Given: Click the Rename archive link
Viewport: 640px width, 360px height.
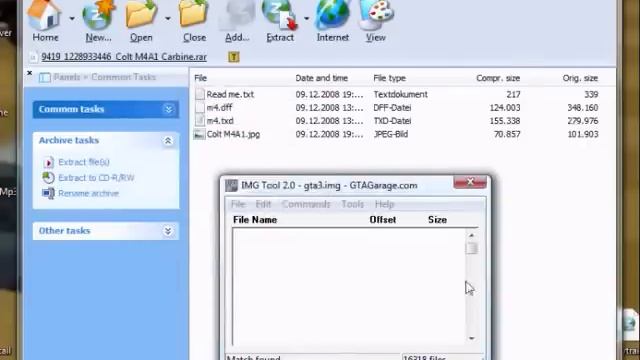Looking at the screenshot, I should coord(89,193).
